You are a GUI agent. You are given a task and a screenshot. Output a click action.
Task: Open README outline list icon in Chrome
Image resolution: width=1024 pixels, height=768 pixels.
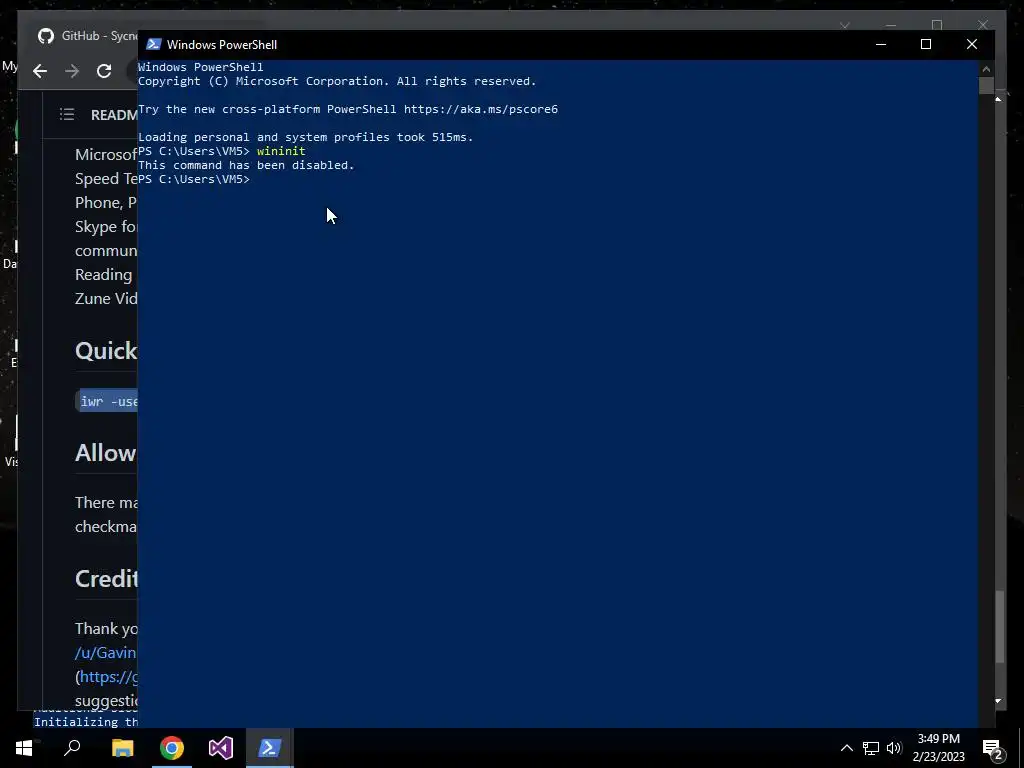[x=67, y=115]
